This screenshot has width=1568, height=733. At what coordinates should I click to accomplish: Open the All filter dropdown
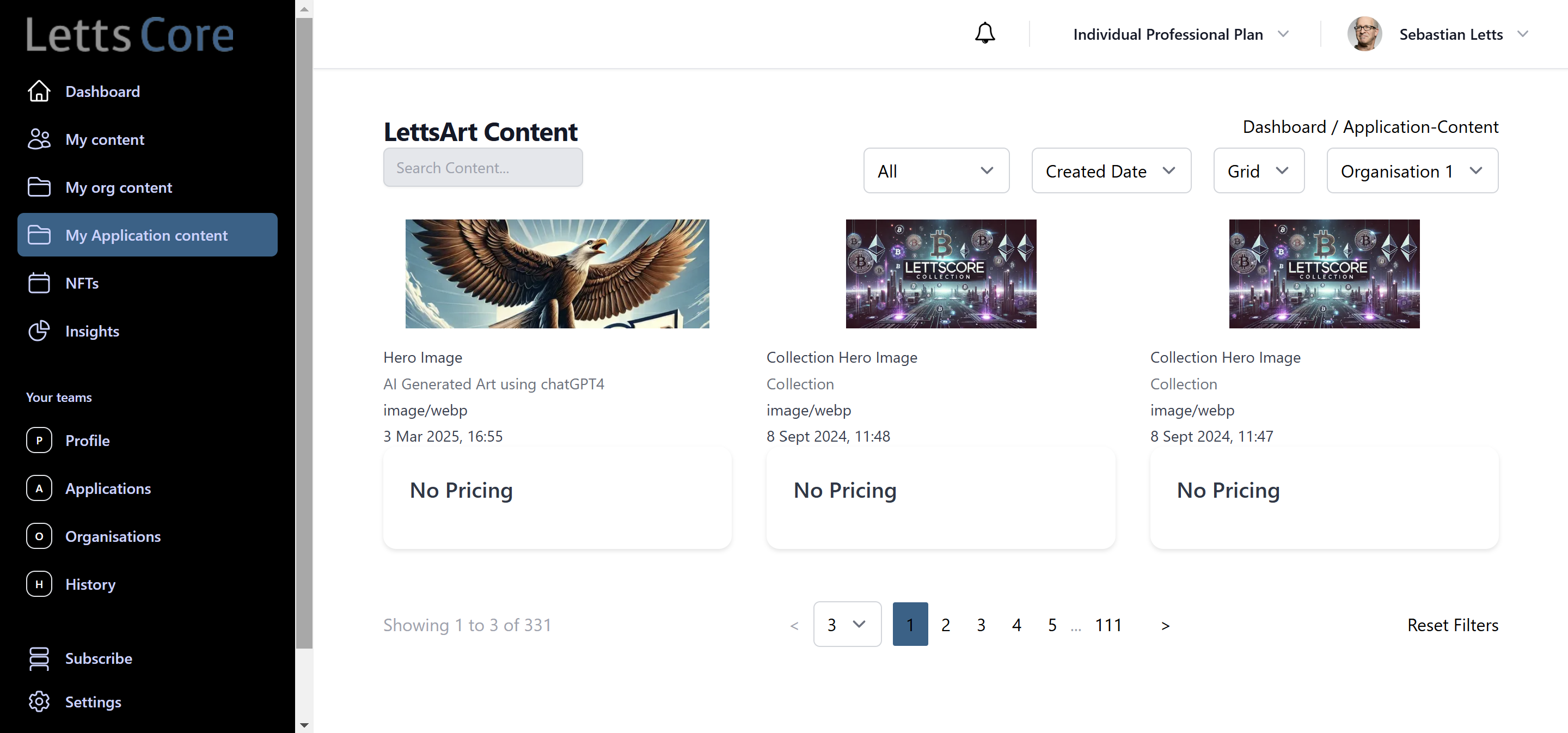(x=935, y=170)
